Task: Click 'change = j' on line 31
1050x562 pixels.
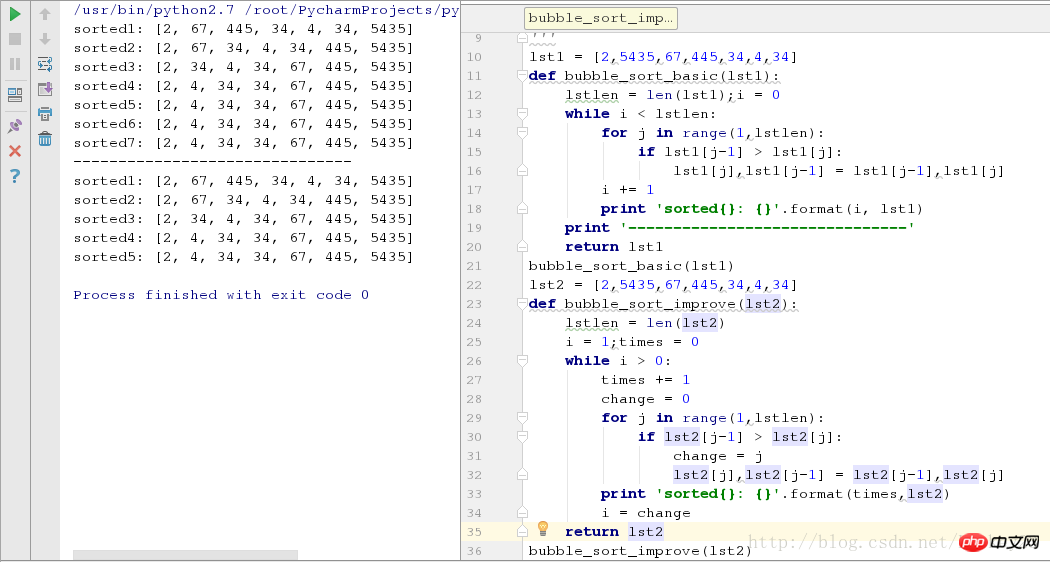Action: point(718,456)
